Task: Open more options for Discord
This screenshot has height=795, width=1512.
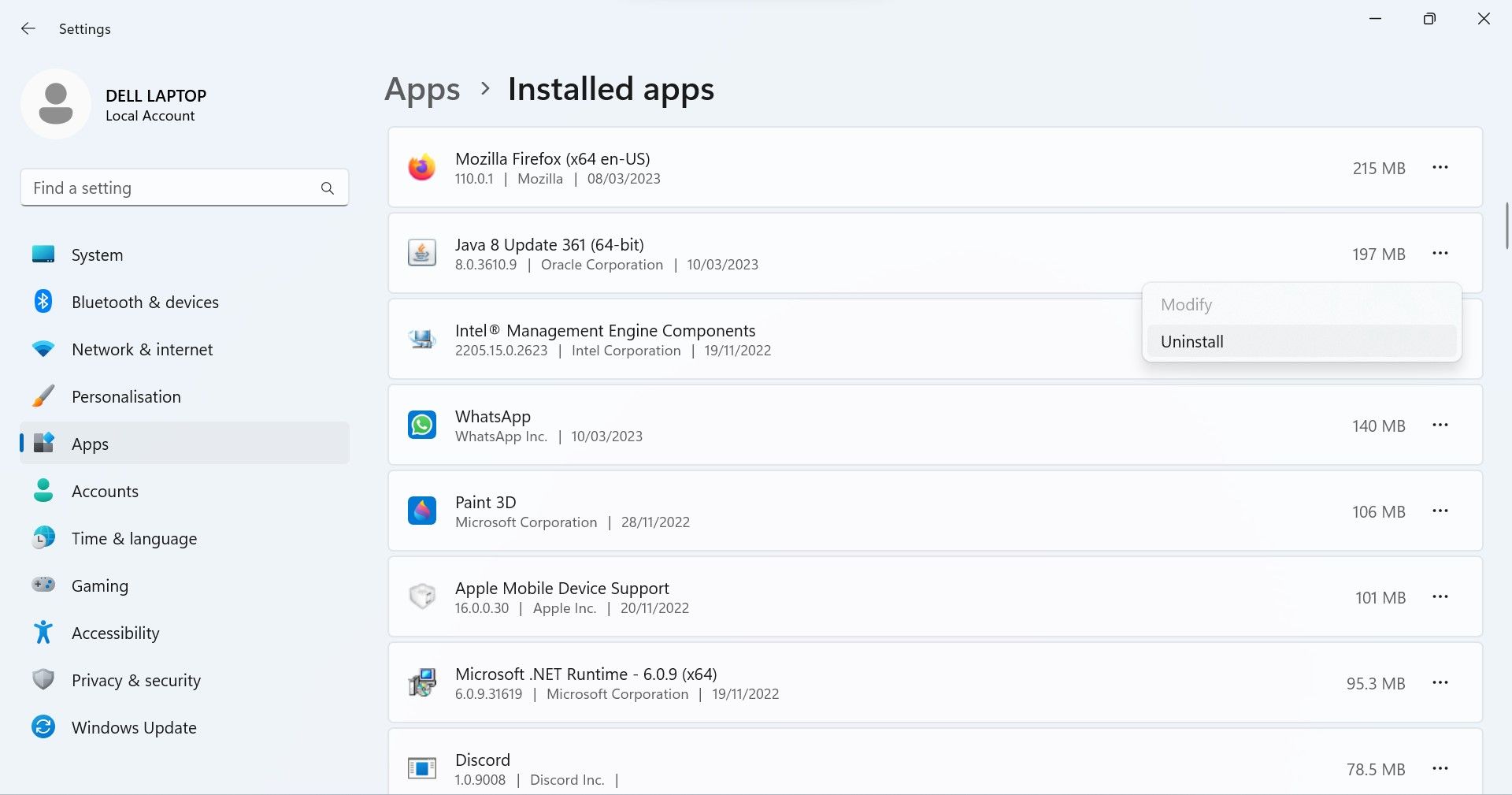Action: [1440, 768]
